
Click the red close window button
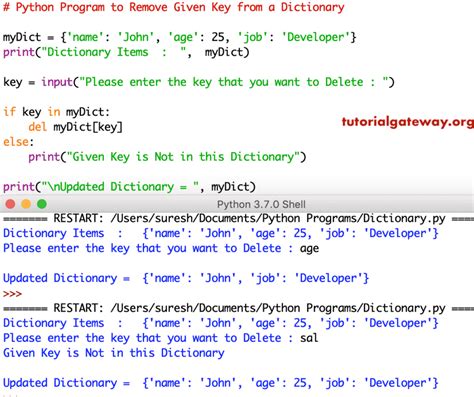(x=10, y=204)
